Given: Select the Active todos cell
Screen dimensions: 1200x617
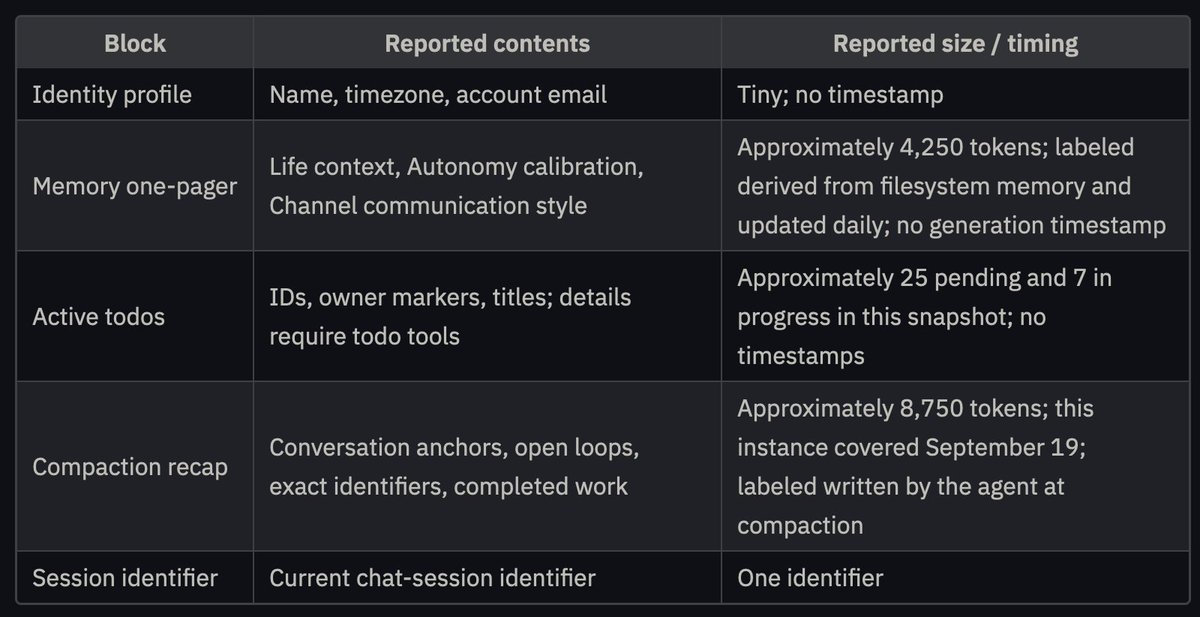Looking at the screenshot, I should click(134, 316).
